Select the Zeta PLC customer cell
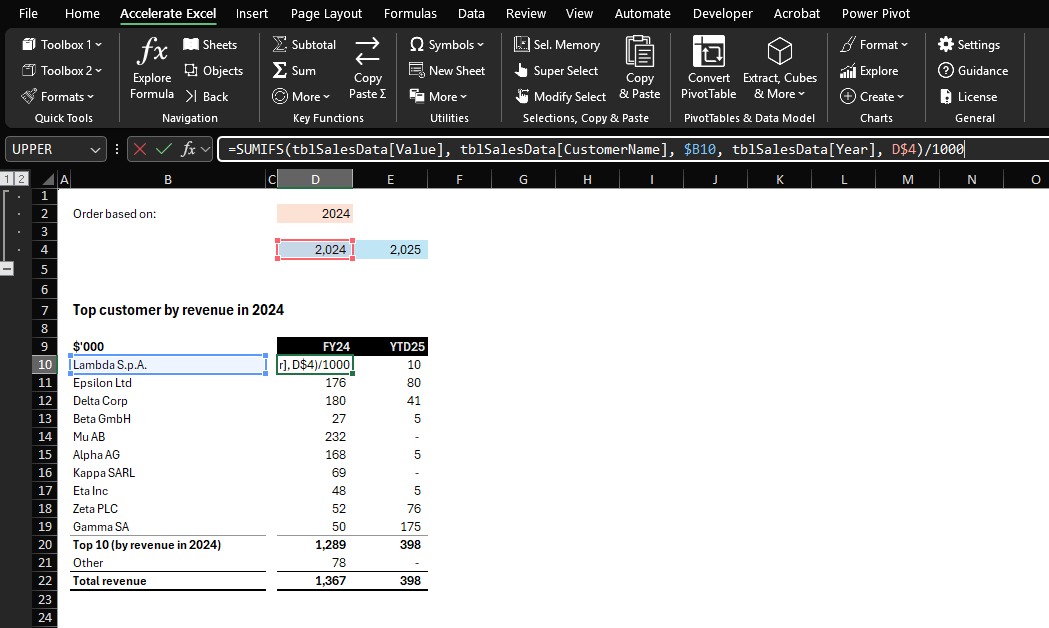 click(x=168, y=508)
